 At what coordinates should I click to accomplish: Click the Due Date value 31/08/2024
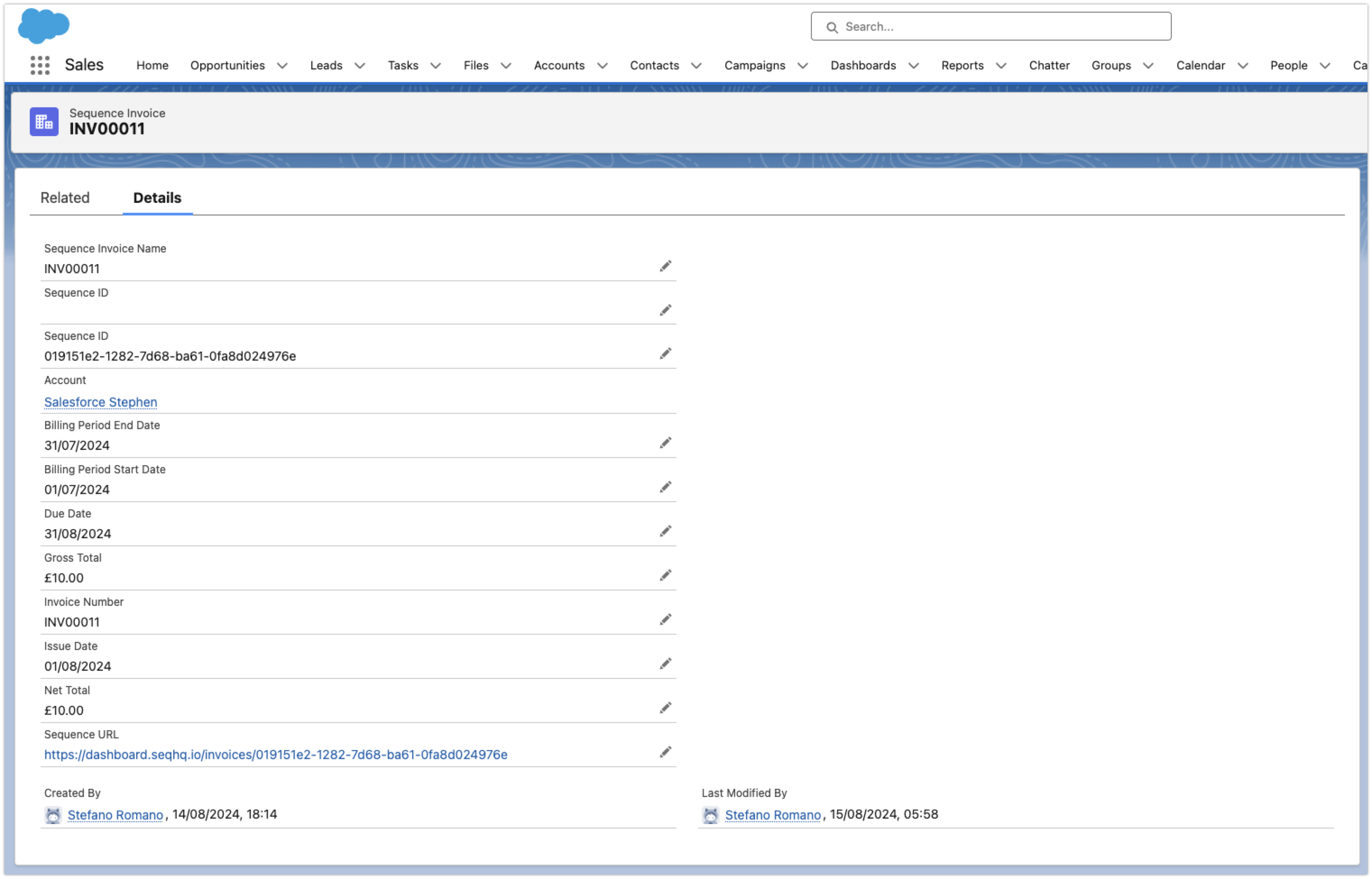[78, 534]
